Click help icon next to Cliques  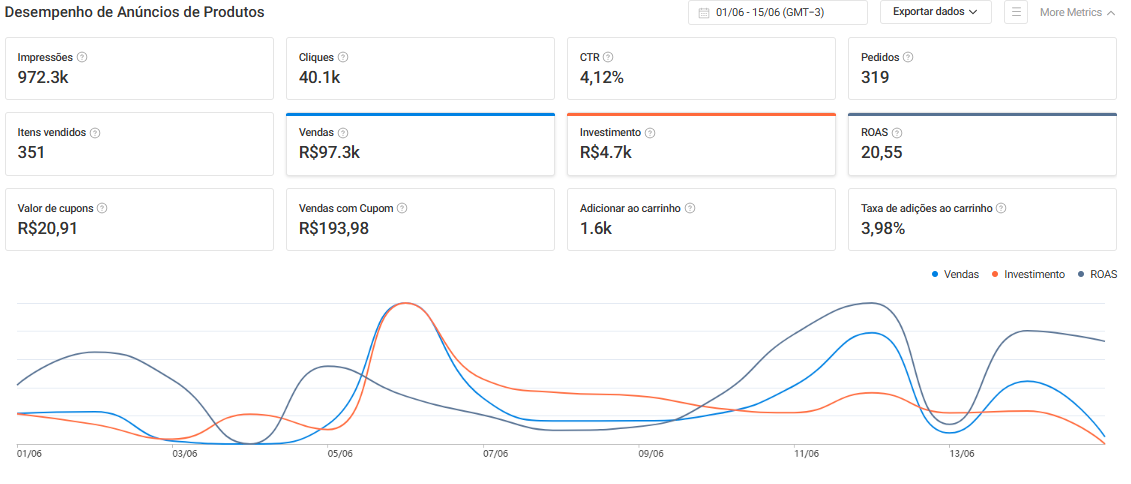[x=343, y=57]
